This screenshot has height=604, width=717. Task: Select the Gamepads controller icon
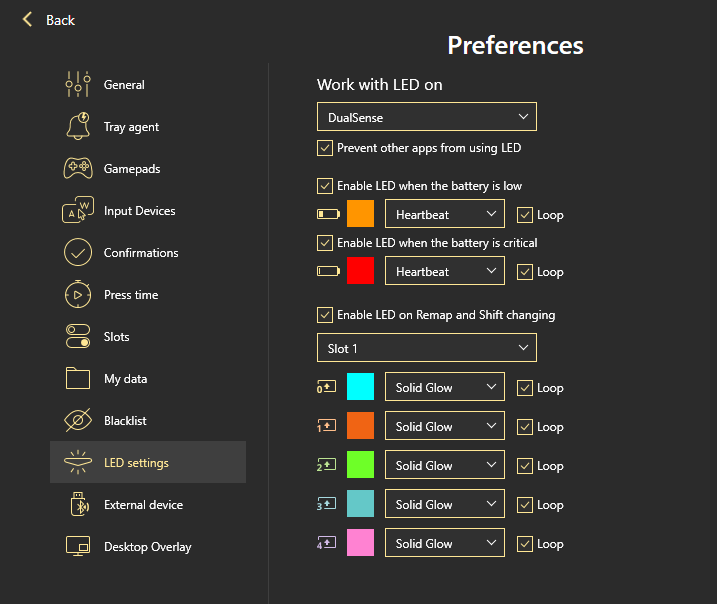click(x=78, y=169)
